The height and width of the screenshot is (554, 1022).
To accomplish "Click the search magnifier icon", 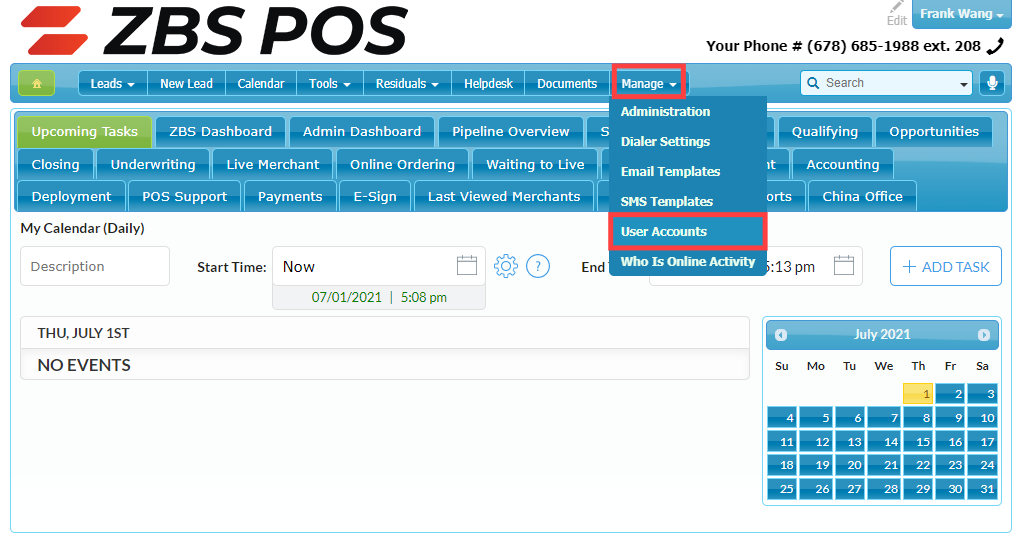I will (813, 83).
